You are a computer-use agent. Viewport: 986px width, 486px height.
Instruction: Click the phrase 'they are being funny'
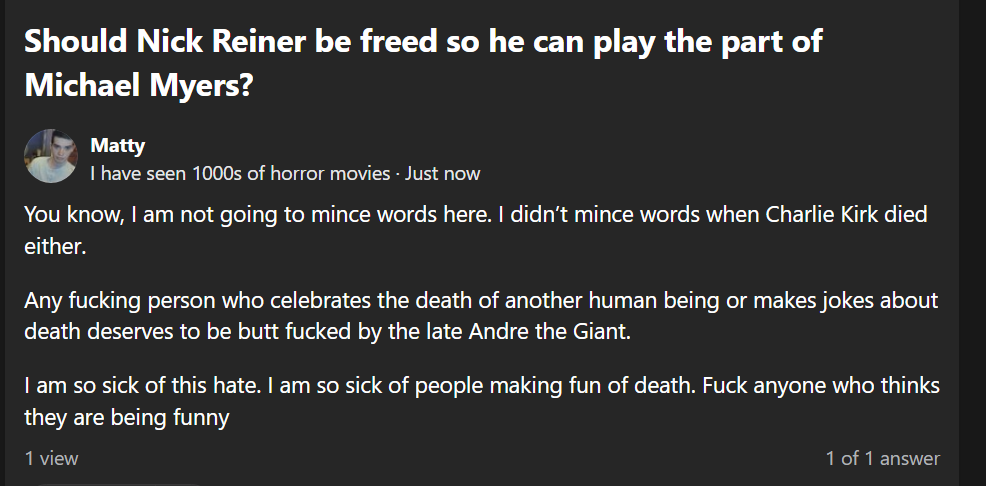(127, 417)
